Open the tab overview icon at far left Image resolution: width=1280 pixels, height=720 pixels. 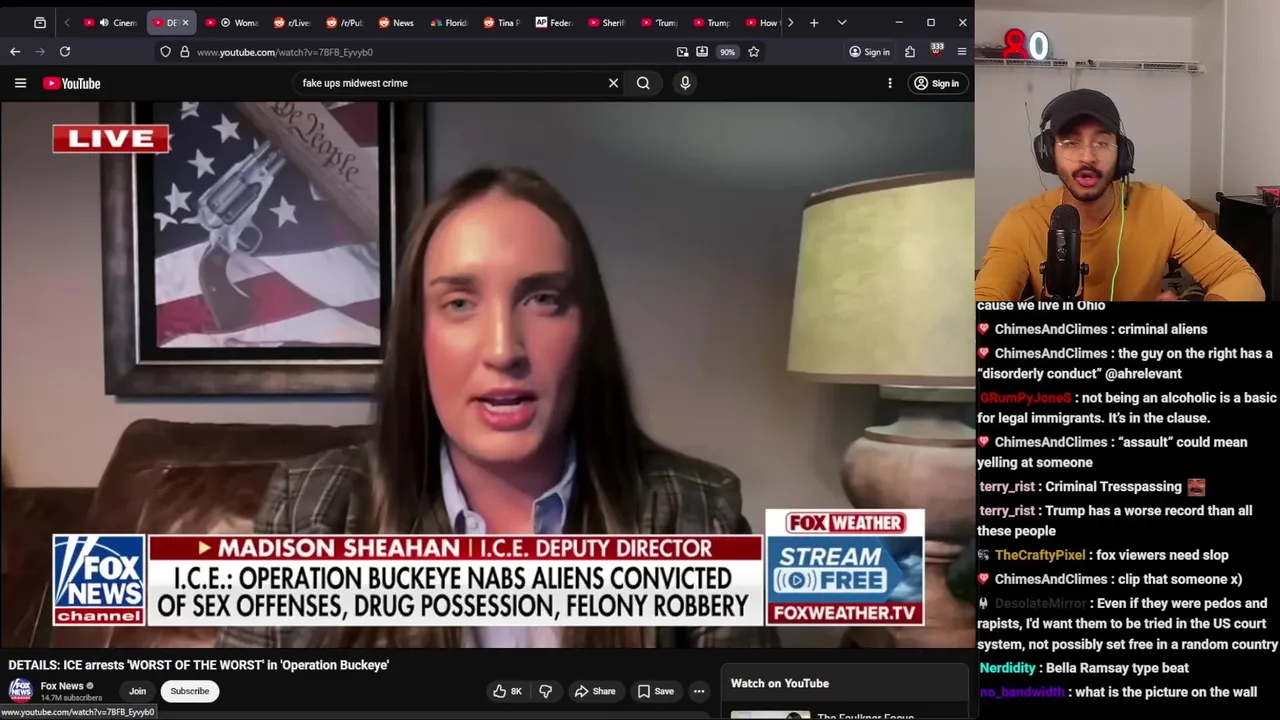(40, 22)
